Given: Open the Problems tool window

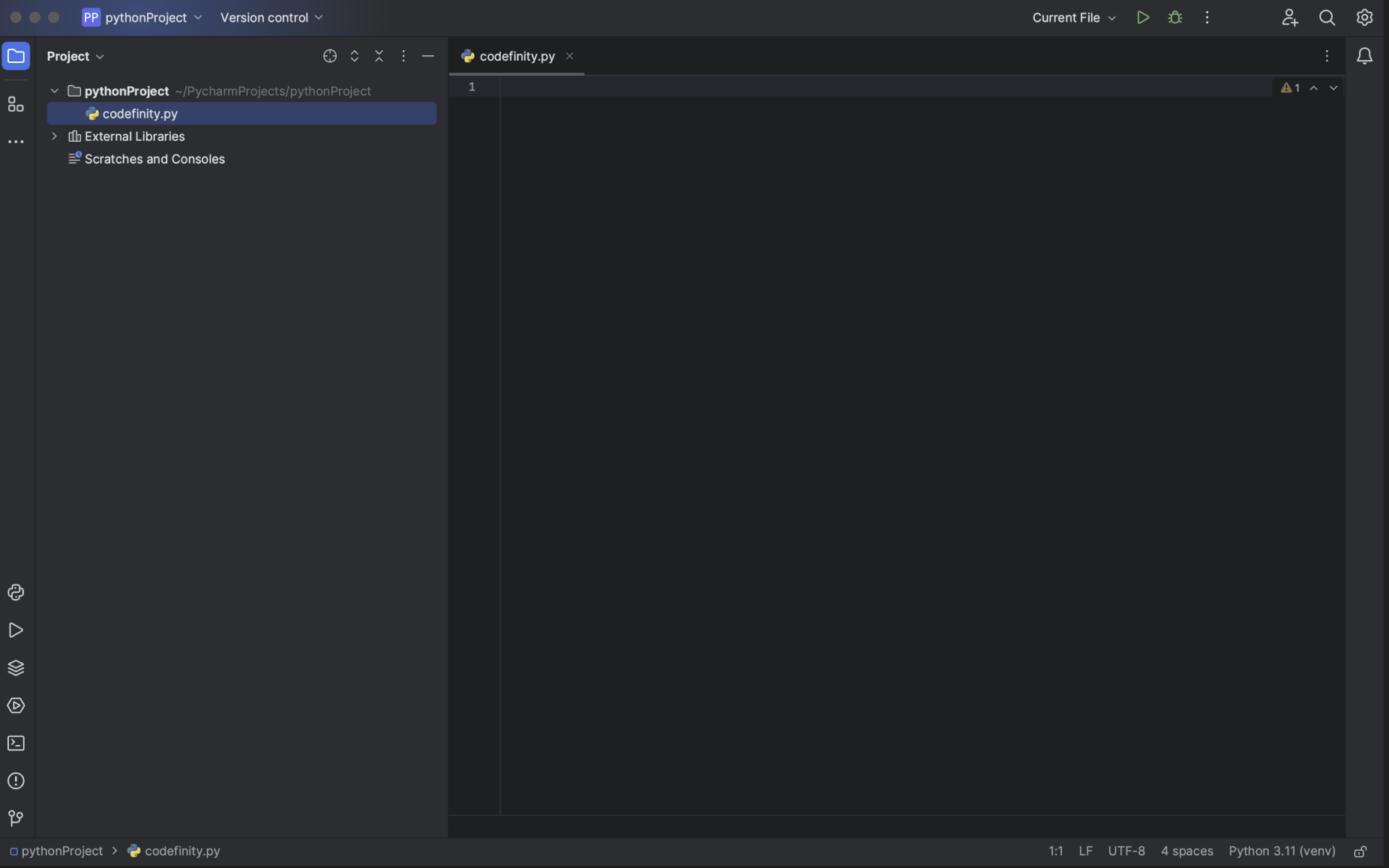Looking at the screenshot, I should (x=16, y=781).
